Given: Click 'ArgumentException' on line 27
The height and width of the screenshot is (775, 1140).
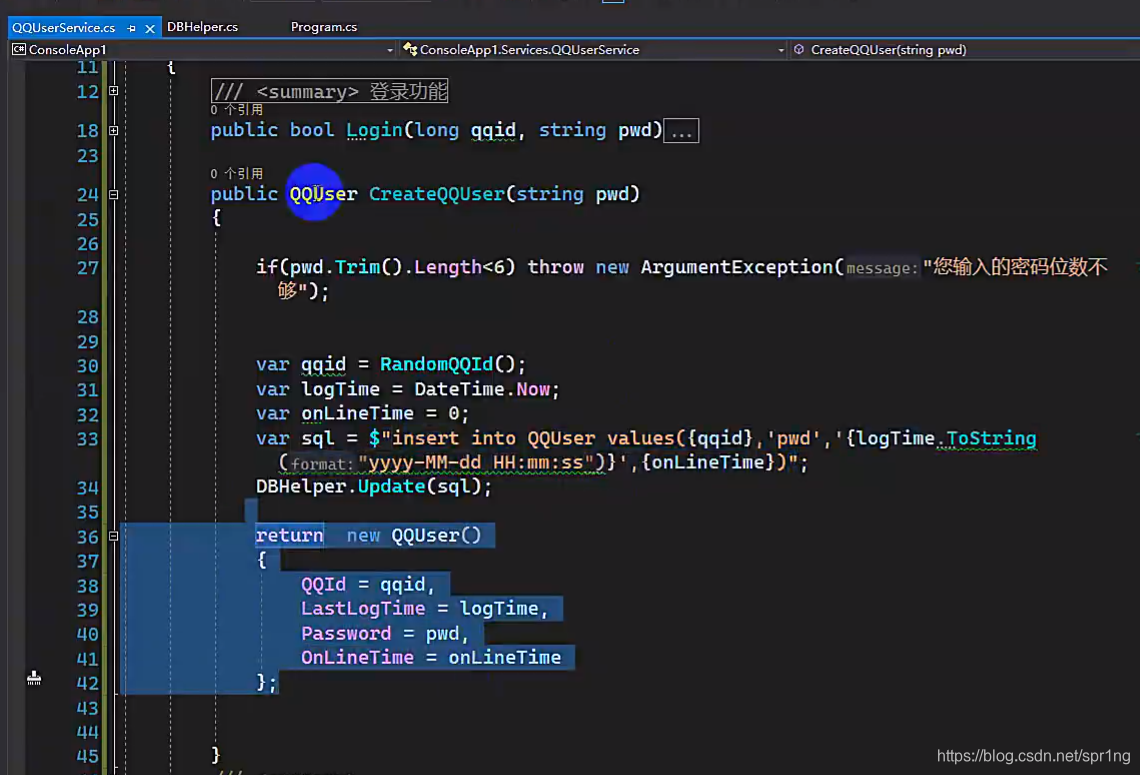Looking at the screenshot, I should tap(737, 268).
